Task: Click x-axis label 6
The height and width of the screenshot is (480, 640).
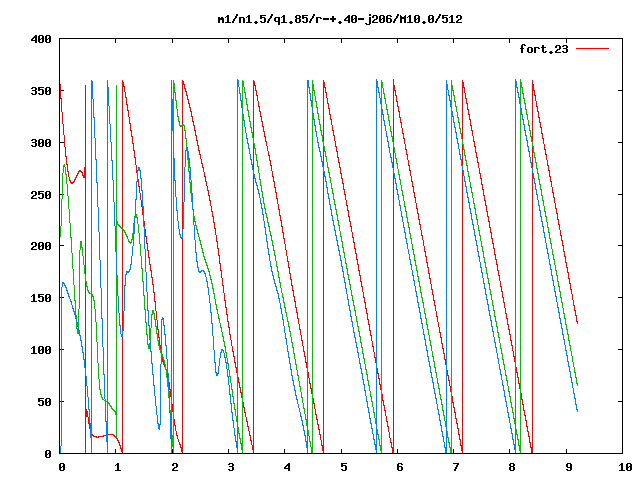Action: click(400, 467)
